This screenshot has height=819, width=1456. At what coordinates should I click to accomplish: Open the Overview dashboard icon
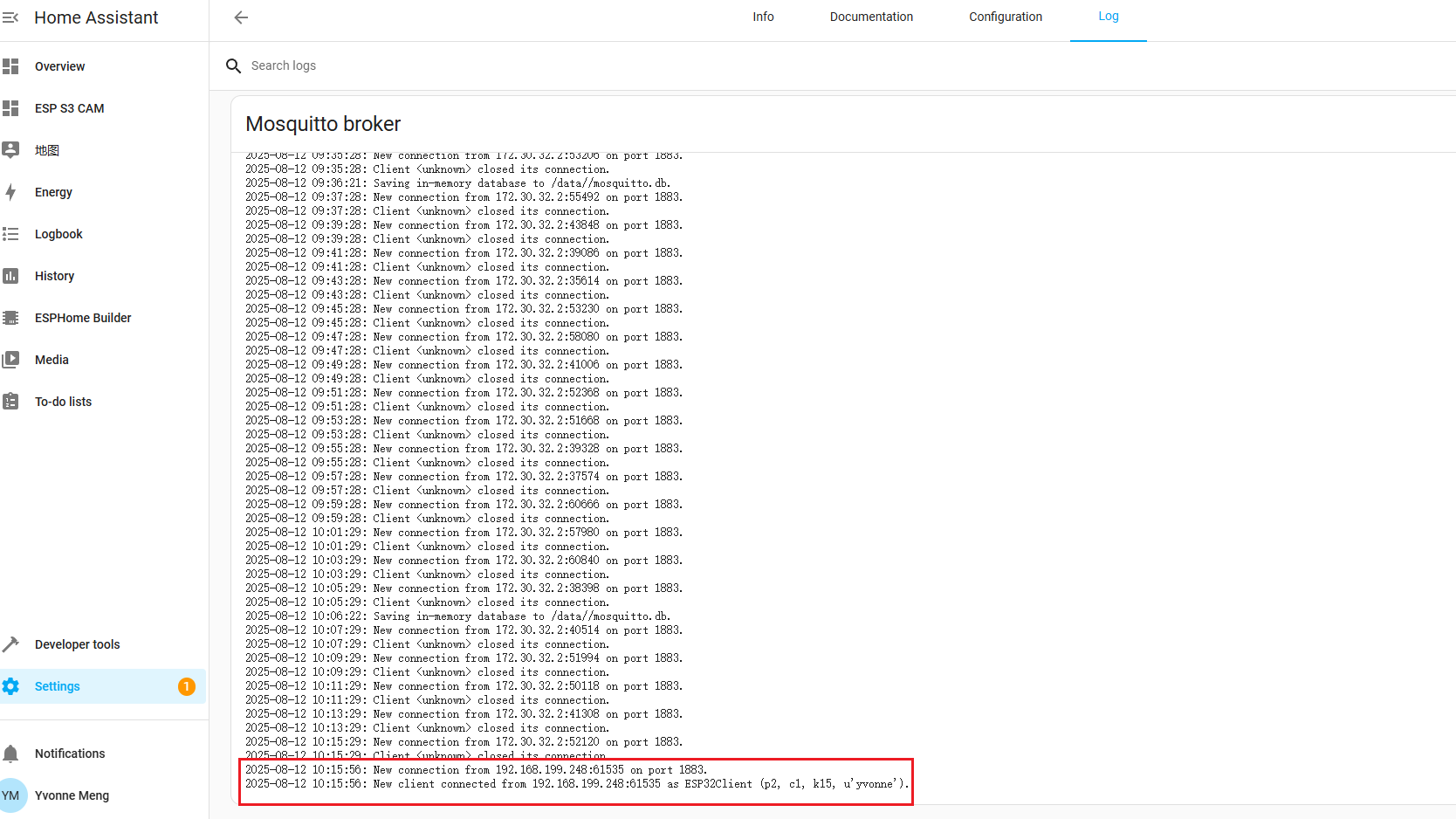tap(10, 66)
